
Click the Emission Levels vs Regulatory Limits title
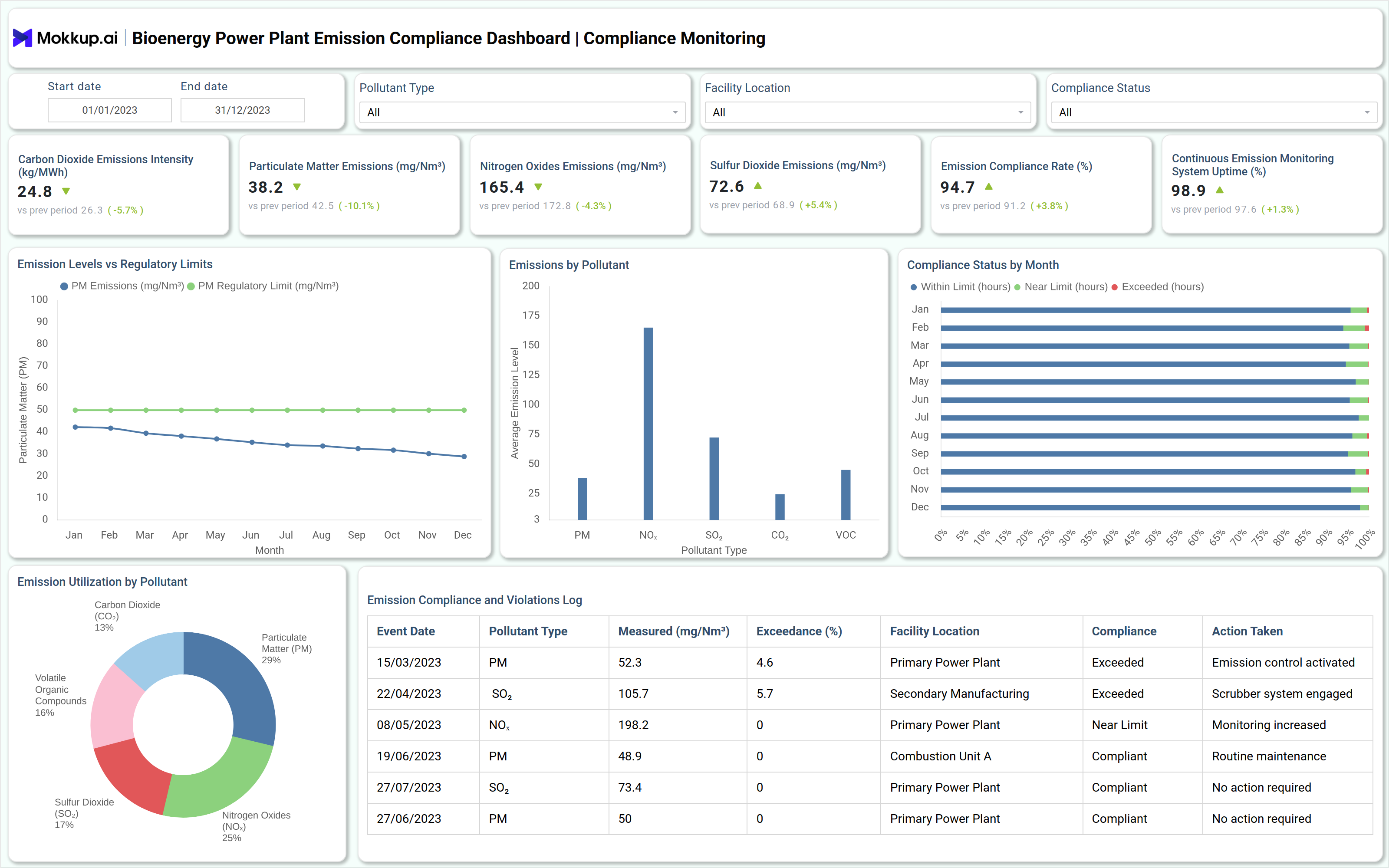point(115,264)
